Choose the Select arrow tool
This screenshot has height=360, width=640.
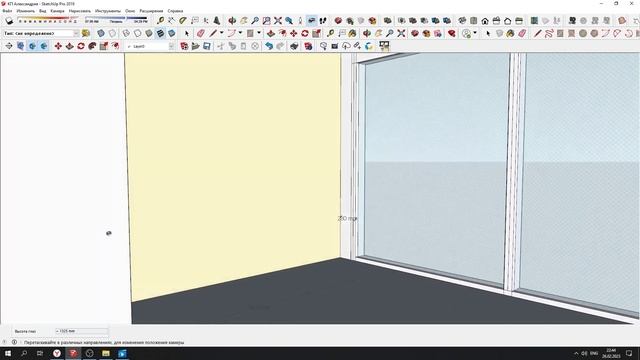(x=187, y=33)
